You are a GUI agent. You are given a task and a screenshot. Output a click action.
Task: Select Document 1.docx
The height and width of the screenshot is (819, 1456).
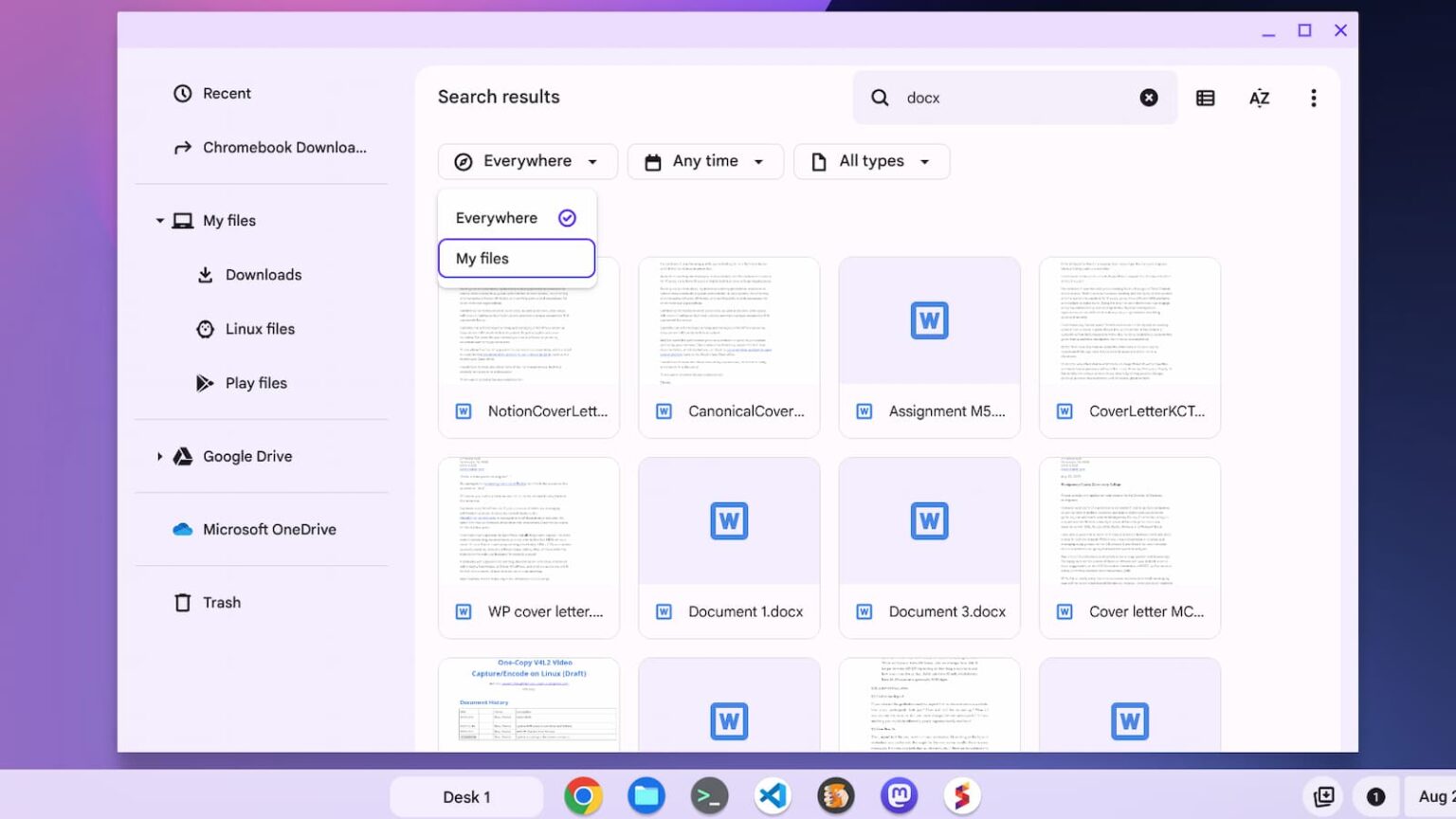(729, 548)
